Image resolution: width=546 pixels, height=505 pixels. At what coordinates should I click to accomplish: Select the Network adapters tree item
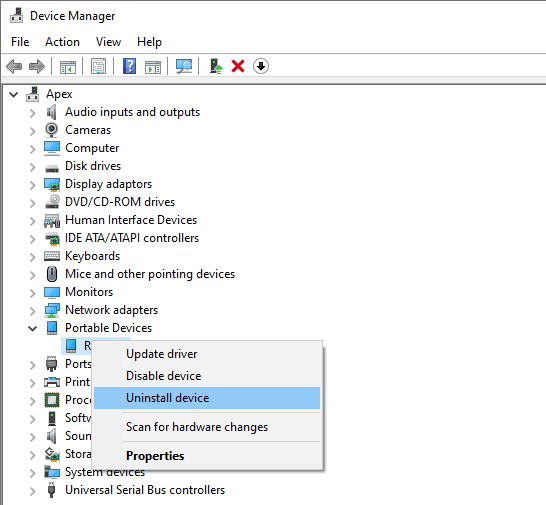tap(111, 310)
